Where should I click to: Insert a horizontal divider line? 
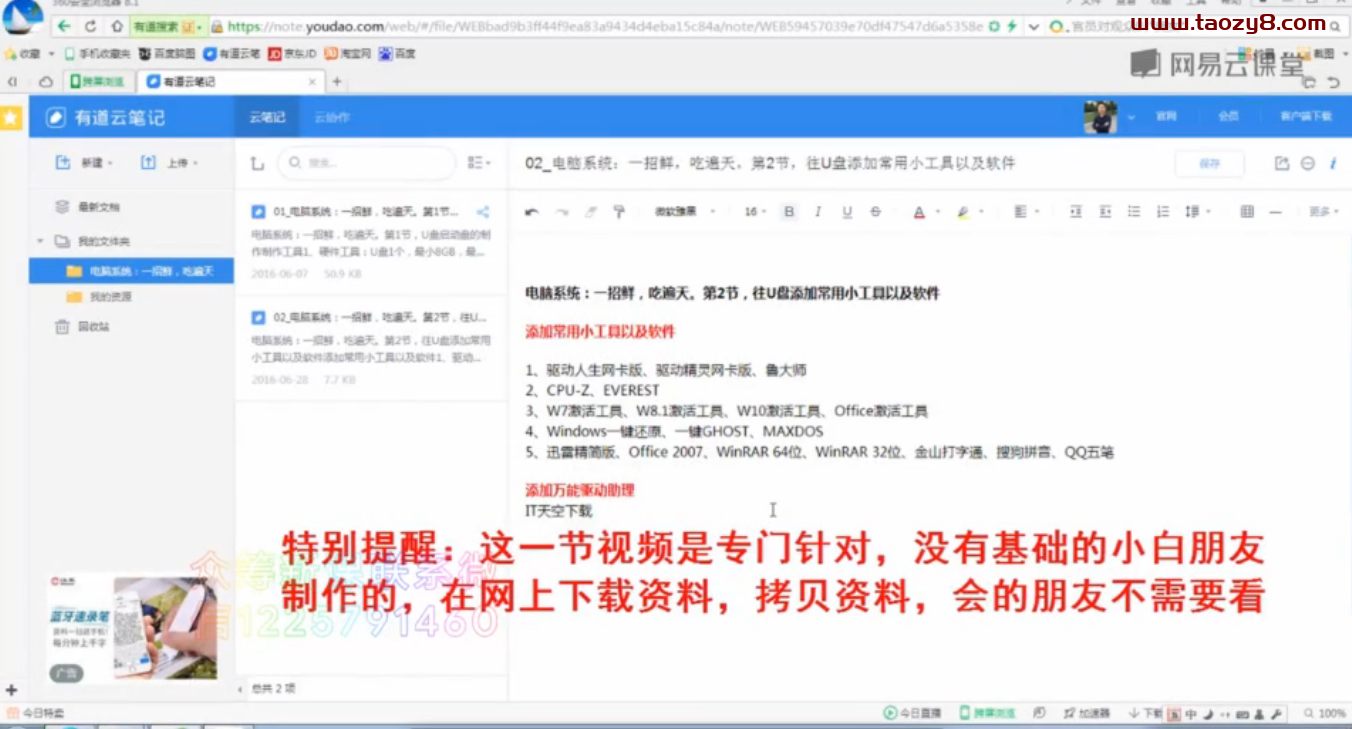click(1275, 212)
